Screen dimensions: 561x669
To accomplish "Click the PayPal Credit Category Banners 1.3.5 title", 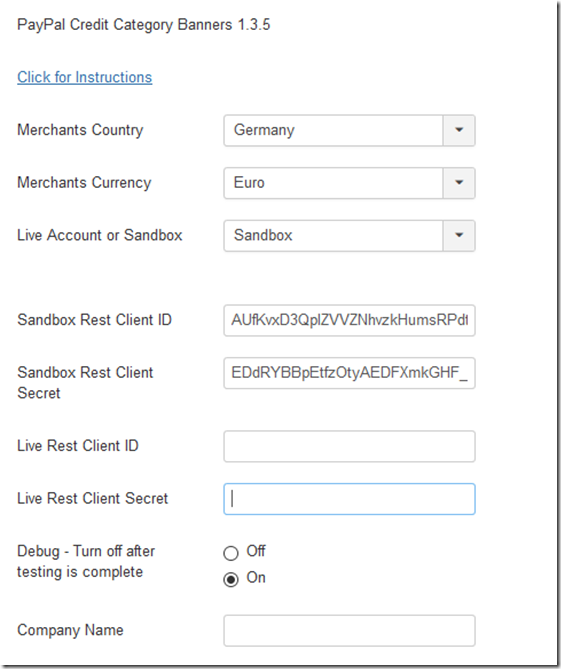I will coord(144,25).
